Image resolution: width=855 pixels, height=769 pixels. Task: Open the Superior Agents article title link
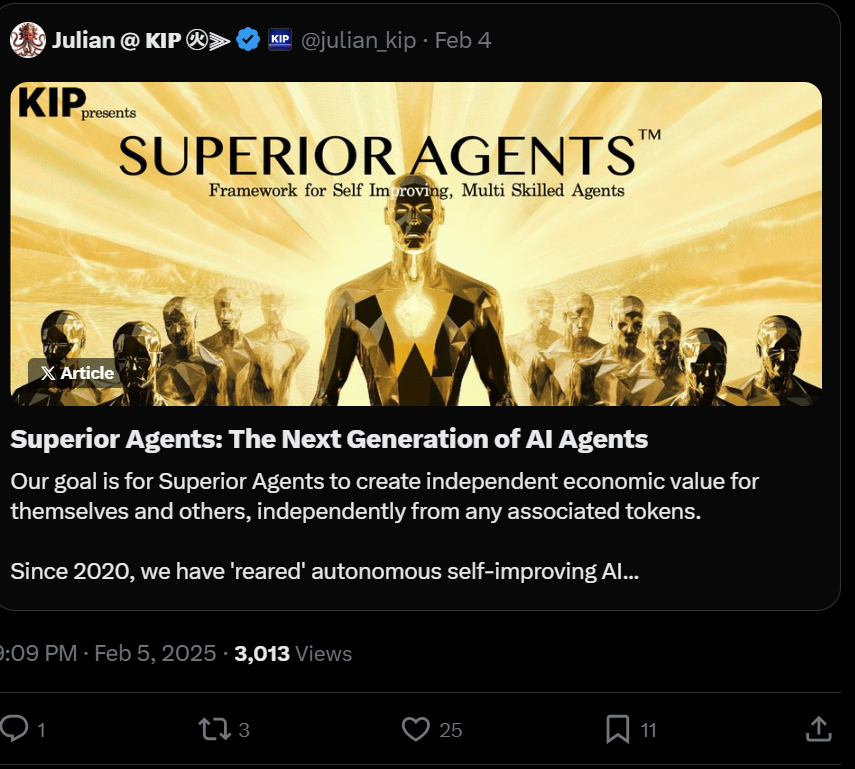pos(329,439)
